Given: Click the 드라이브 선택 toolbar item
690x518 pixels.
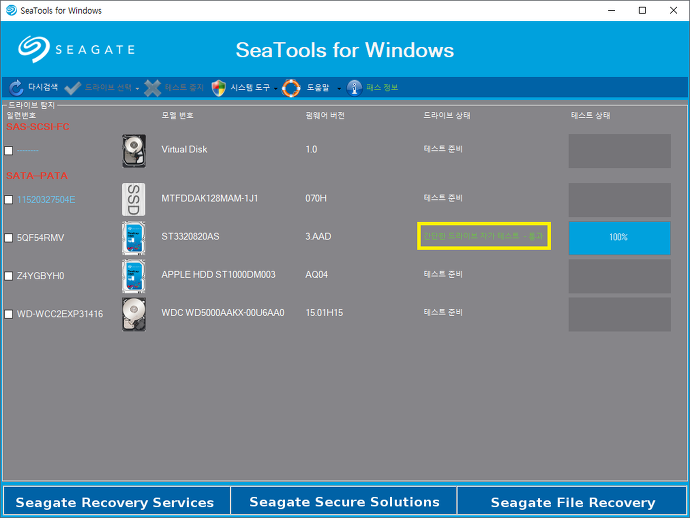Looking at the screenshot, I should [x=108, y=87].
